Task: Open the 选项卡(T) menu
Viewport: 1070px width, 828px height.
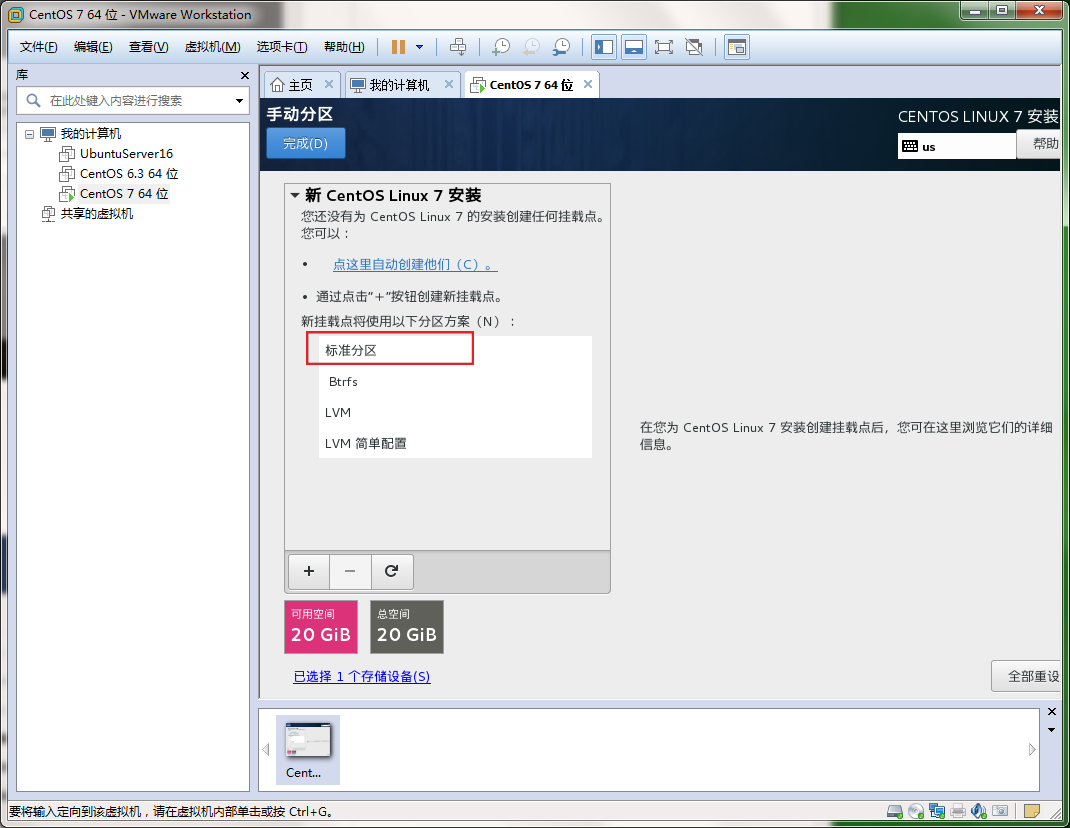Action: coord(282,47)
